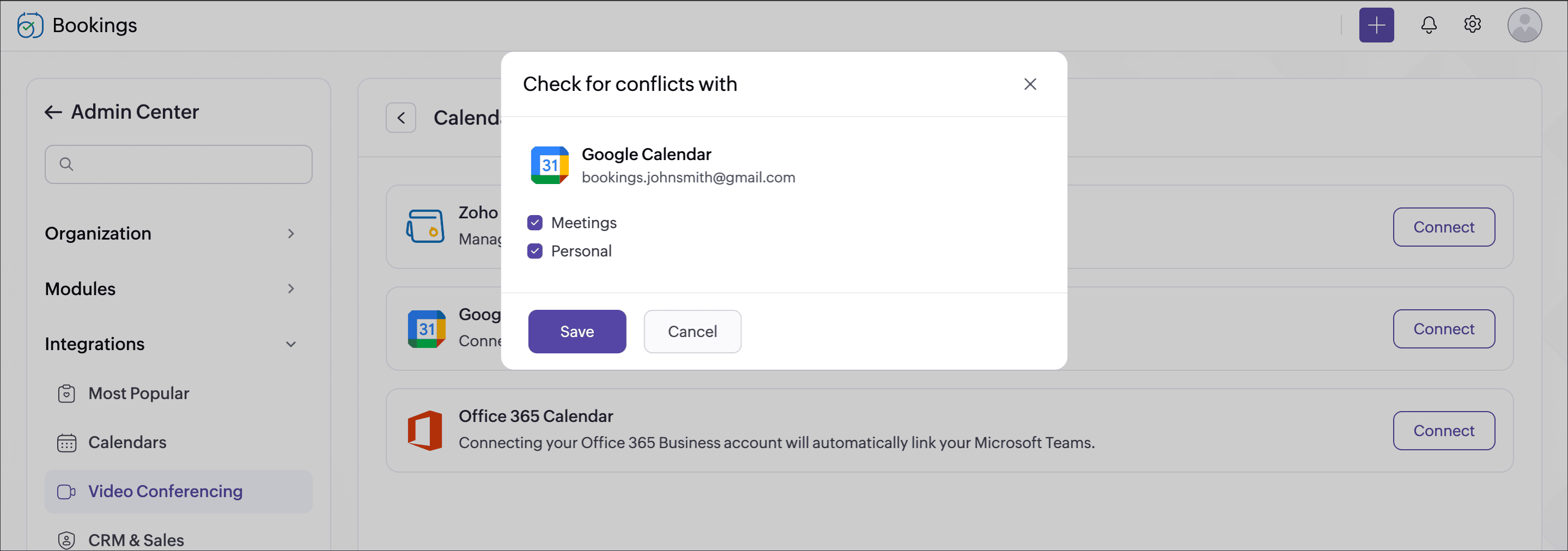Click the Admin Center back arrow
The height and width of the screenshot is (551, 1568).
(x=53, y=112)
